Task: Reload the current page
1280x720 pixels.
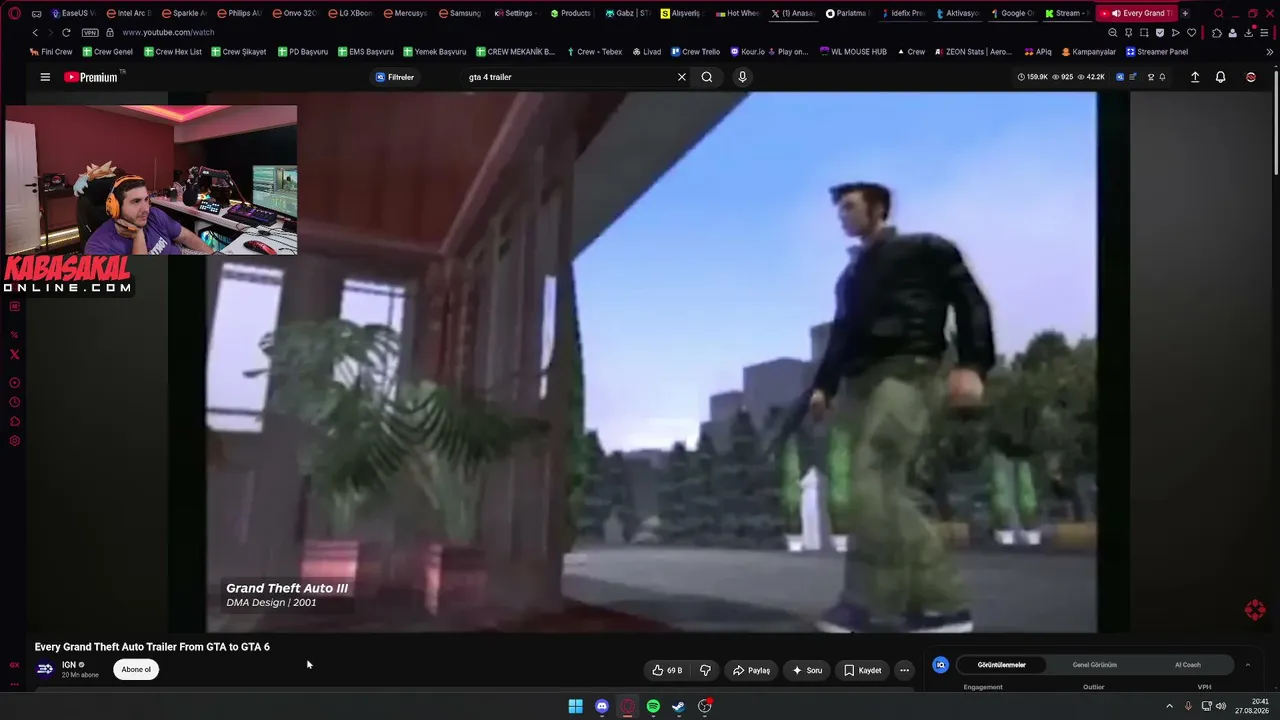Action: point(66,32)
